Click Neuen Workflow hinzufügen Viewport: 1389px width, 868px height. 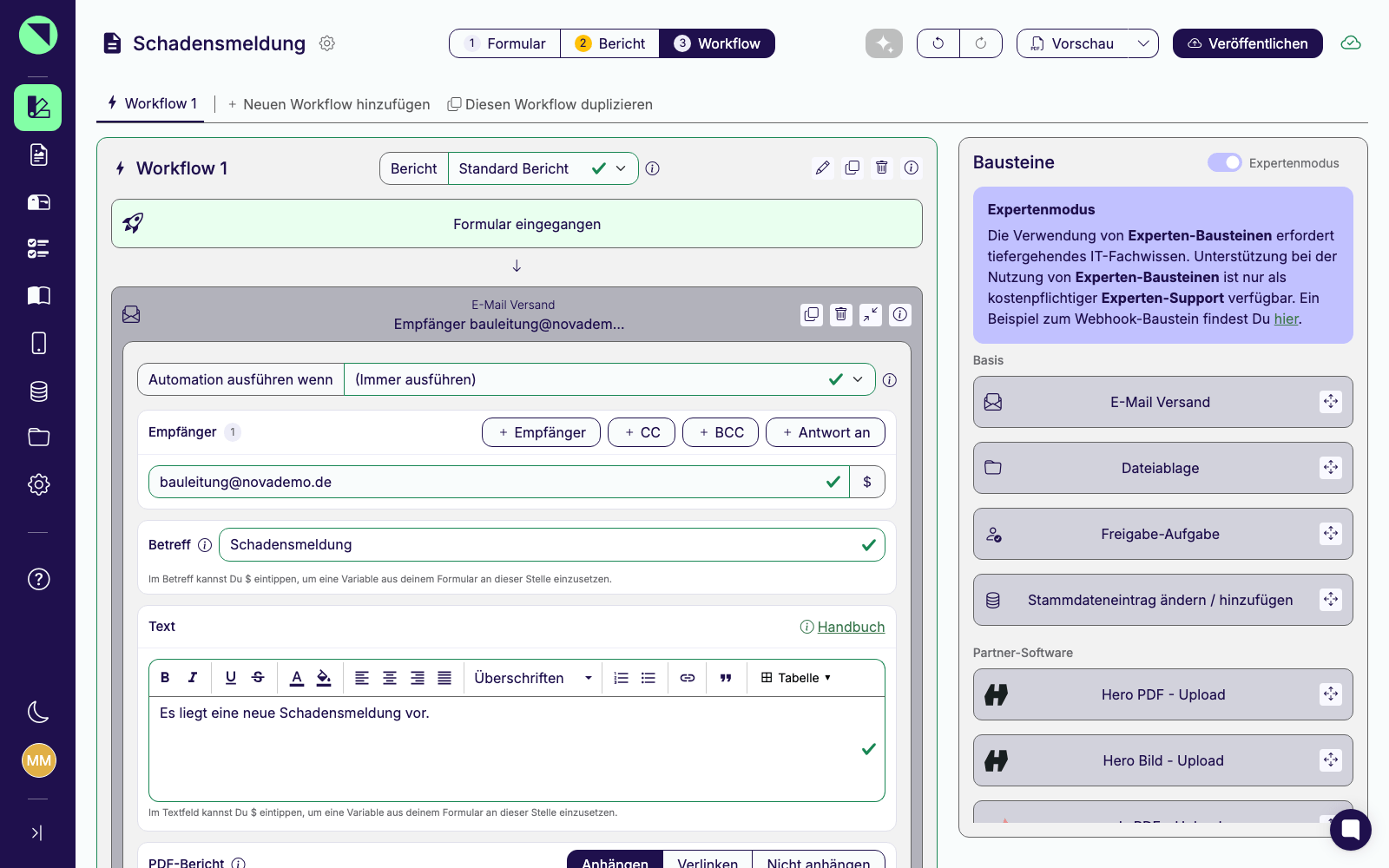(x=329, y=104)
